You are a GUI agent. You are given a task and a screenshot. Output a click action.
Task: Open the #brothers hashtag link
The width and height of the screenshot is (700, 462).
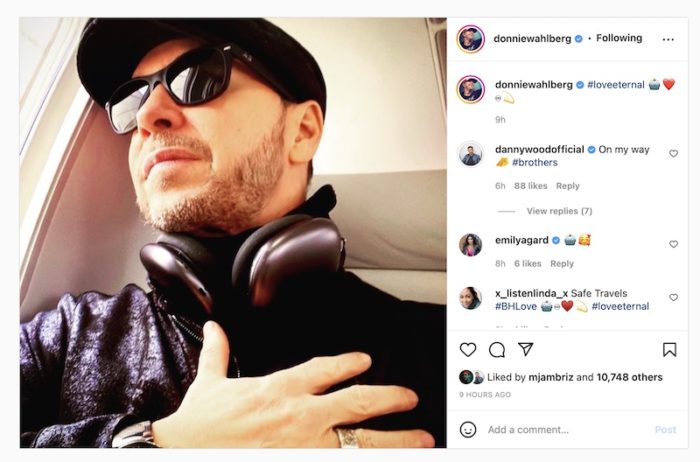click(535, 162)
